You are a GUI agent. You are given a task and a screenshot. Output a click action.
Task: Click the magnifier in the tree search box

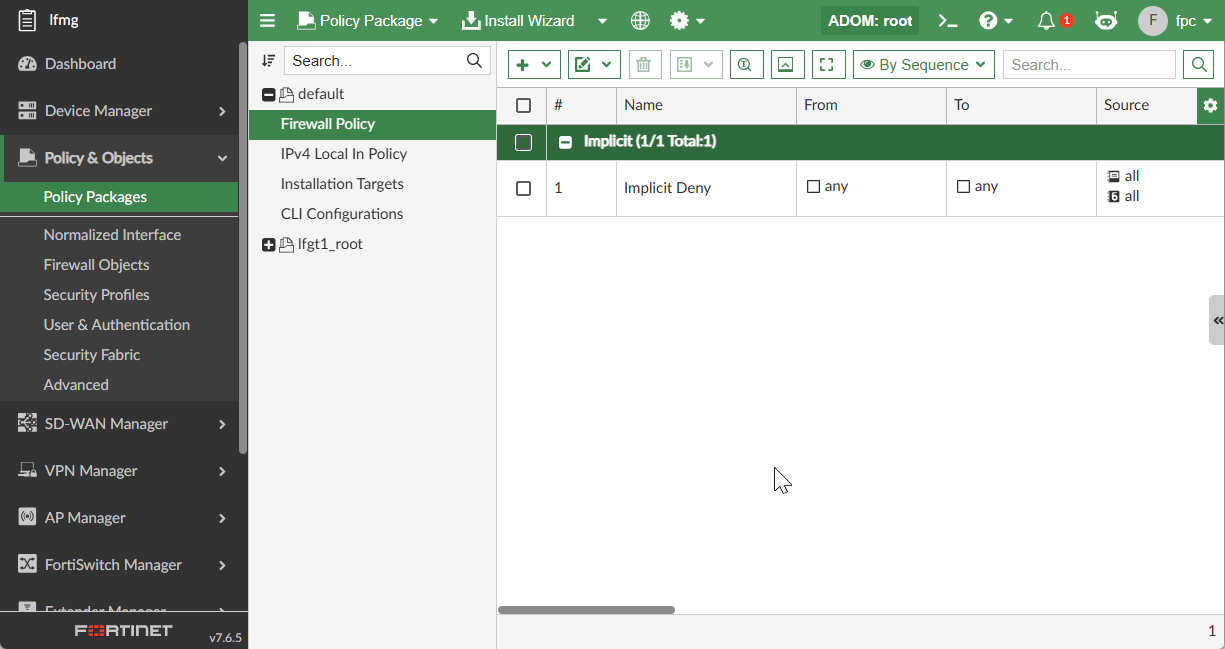[x=474, y=60]
